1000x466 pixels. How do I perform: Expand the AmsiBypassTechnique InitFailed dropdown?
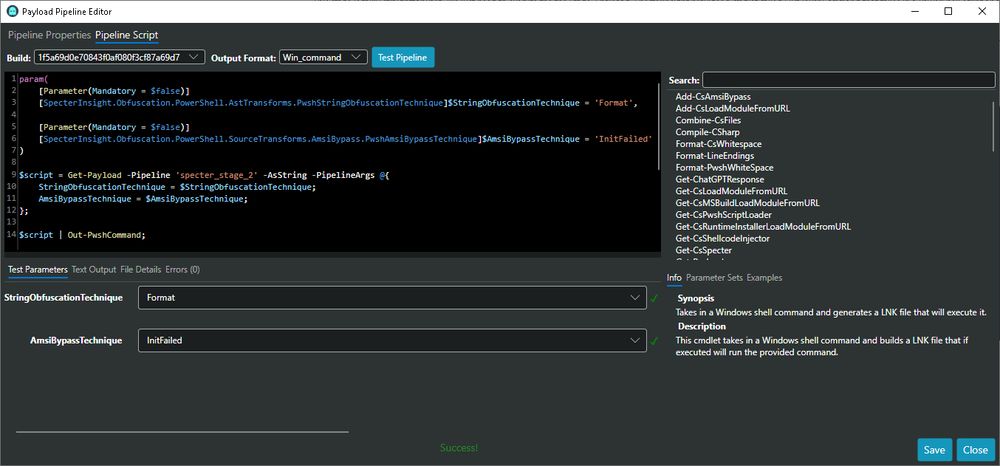(392, 340)
